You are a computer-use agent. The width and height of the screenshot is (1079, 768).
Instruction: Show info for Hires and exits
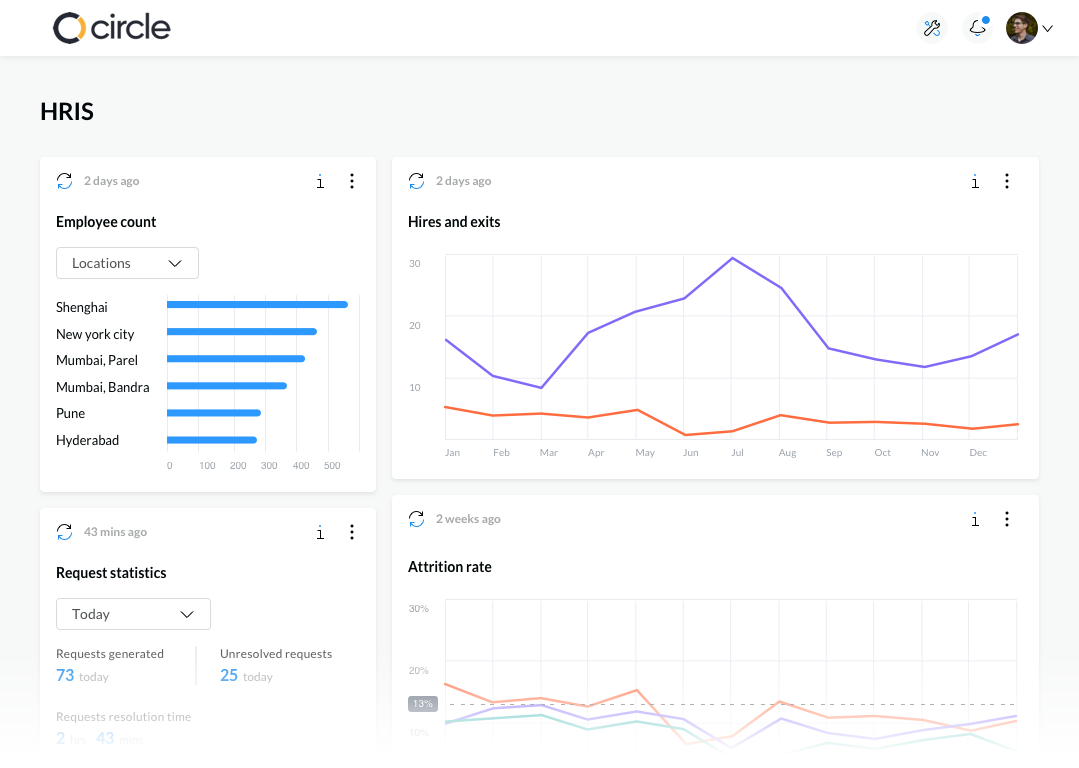pyautogui.click(x=975, y=181)
